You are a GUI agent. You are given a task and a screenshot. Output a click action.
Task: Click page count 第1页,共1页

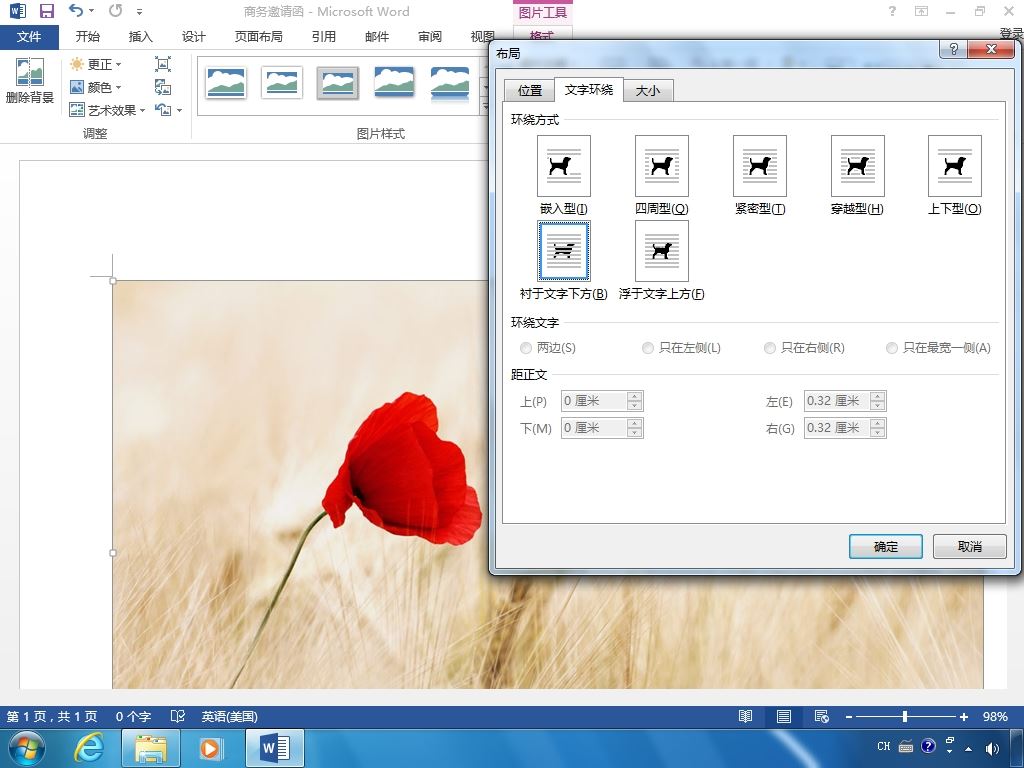pos(52,716)
